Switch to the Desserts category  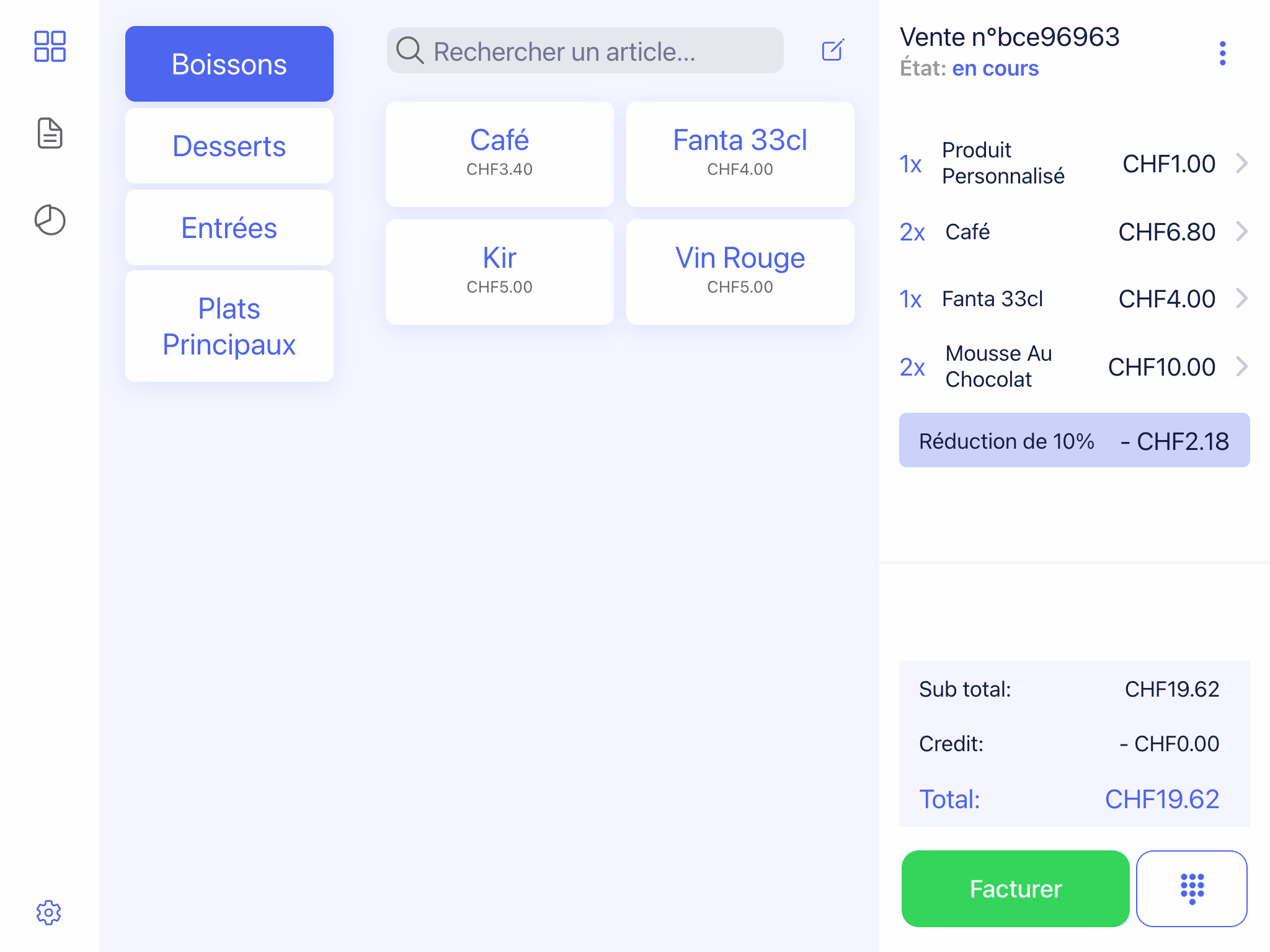(x=229, y=146)
